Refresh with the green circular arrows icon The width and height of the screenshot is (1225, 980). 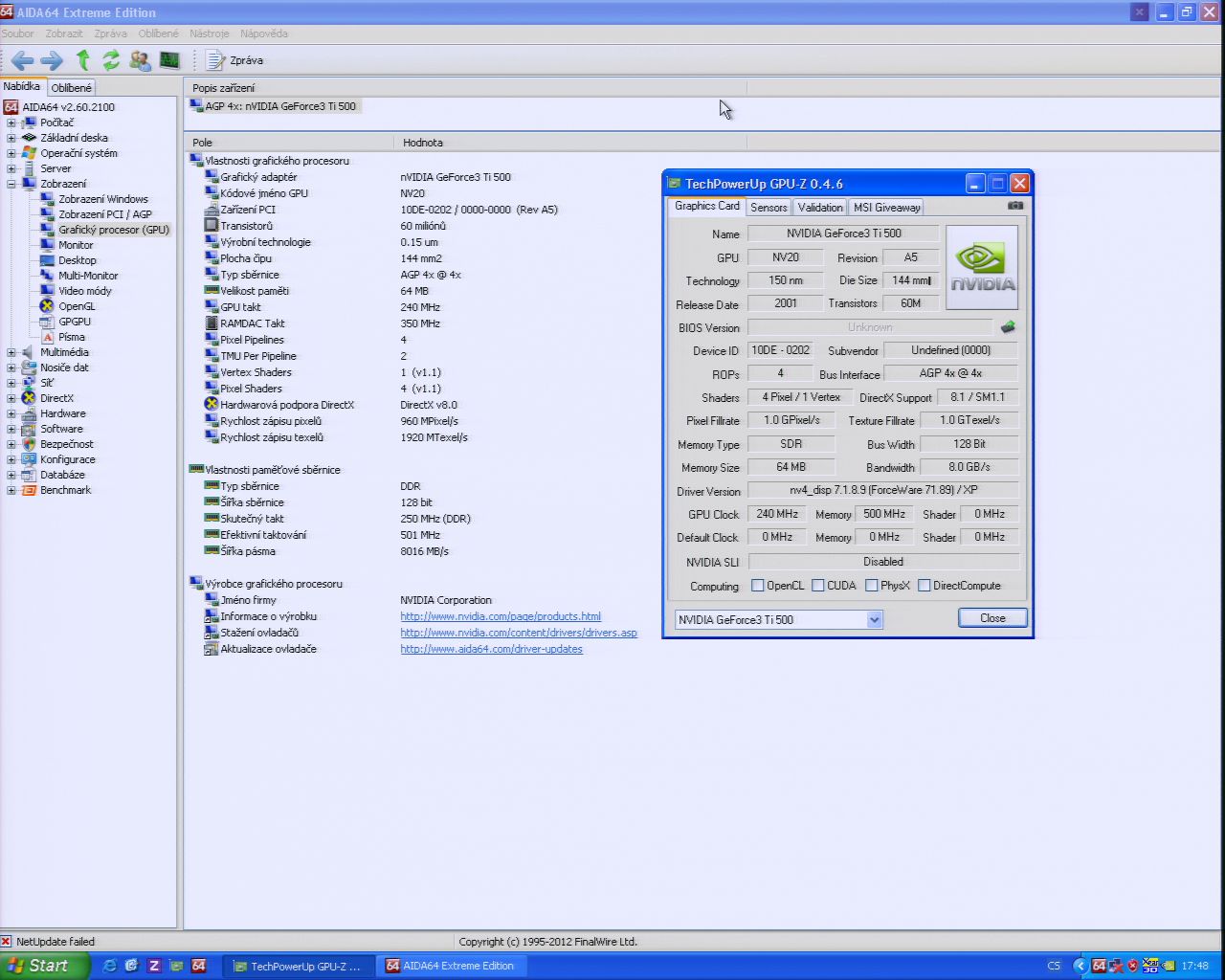(111, 60)
